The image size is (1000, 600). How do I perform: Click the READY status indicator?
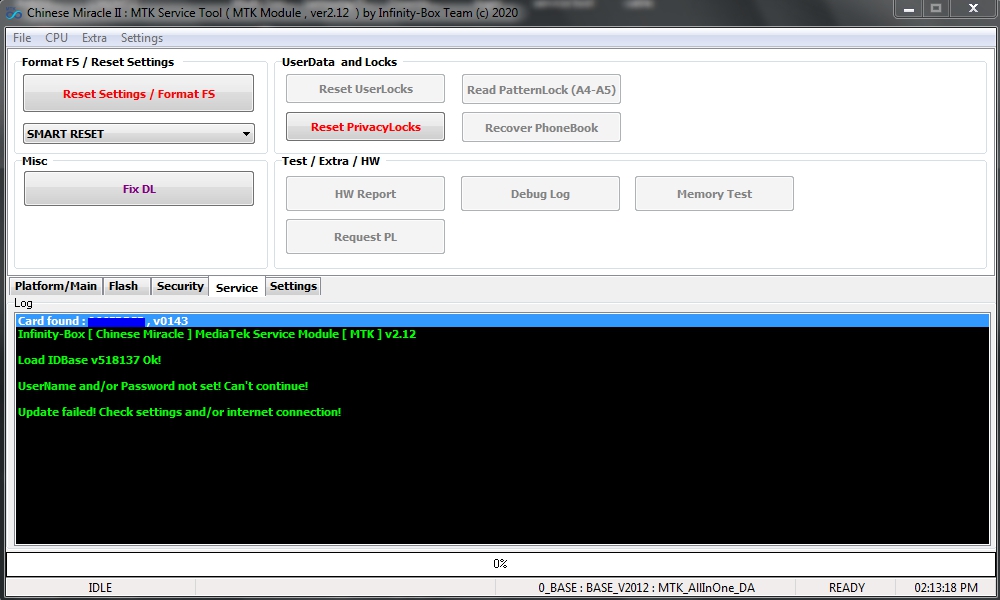(x=846, y=587)
